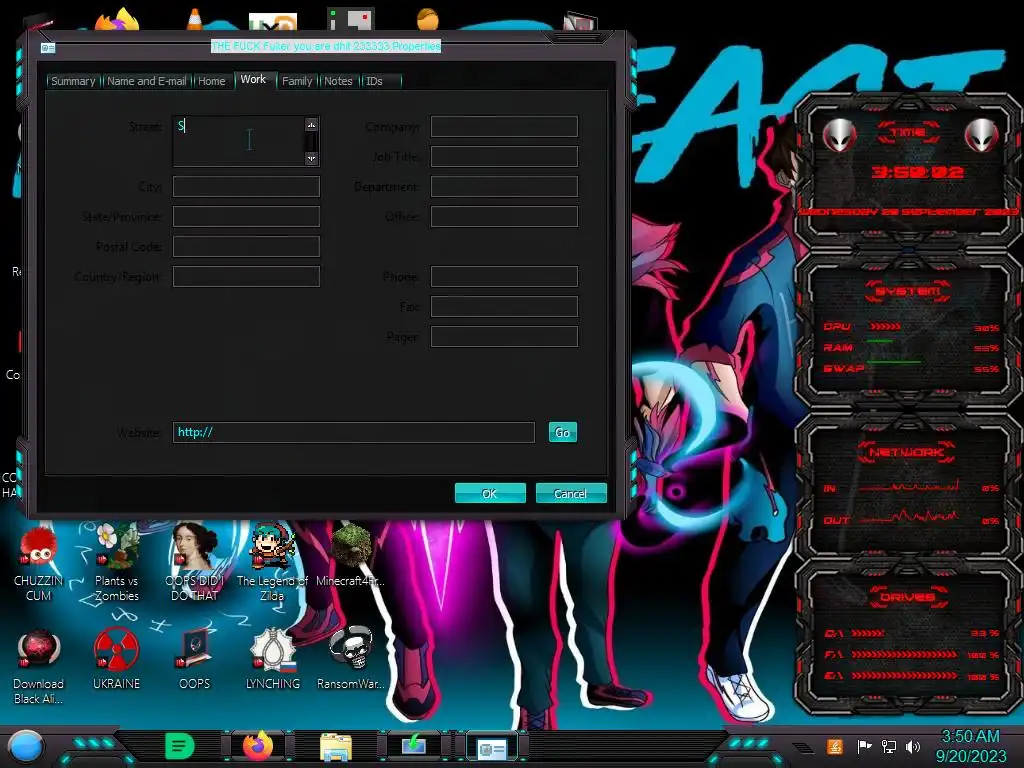
Task: Open the green notes app in the taskbar
Action: click(180, 746)
